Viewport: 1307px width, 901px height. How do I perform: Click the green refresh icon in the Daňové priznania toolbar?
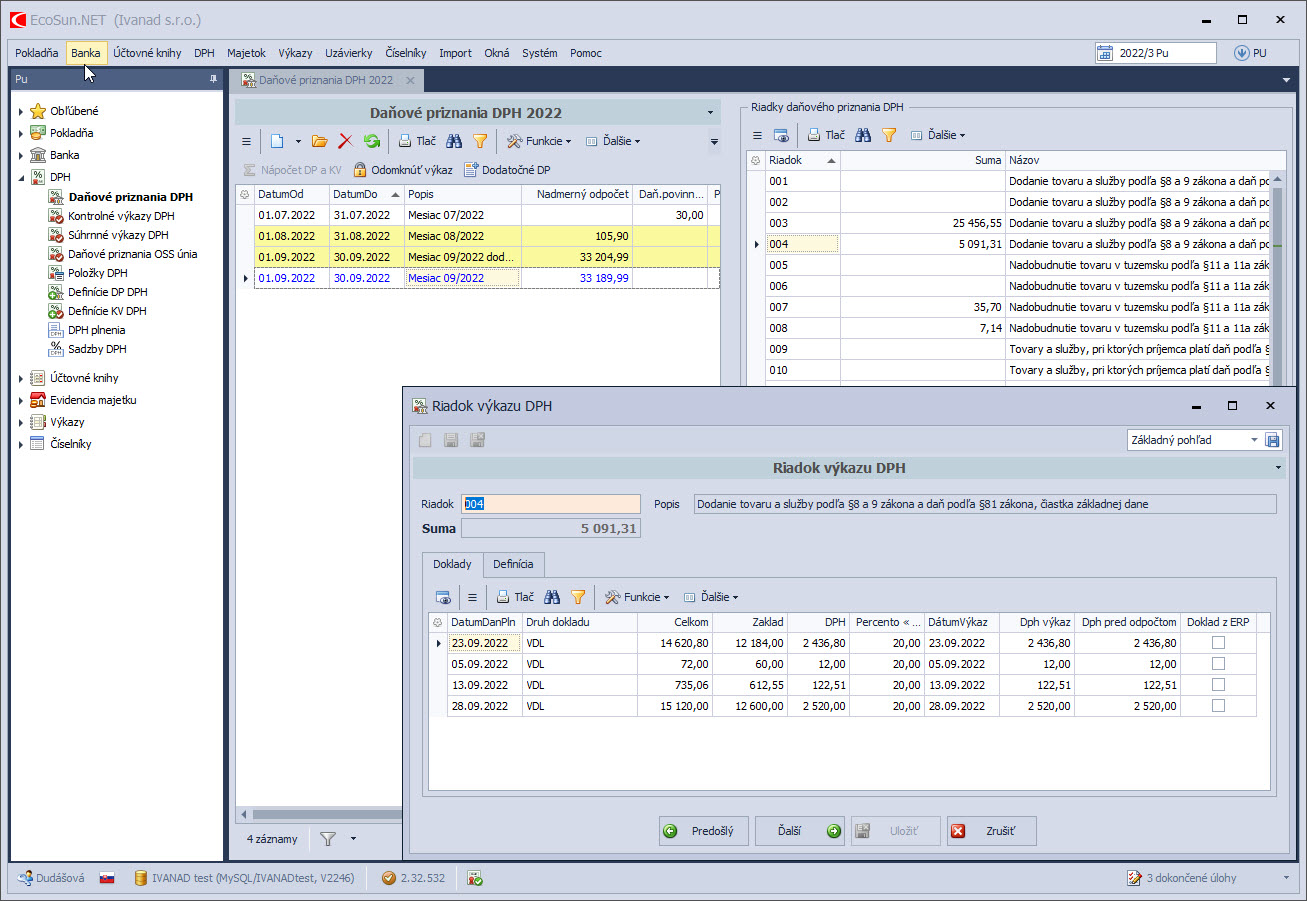pyautogui.click(x=372, y=142)
